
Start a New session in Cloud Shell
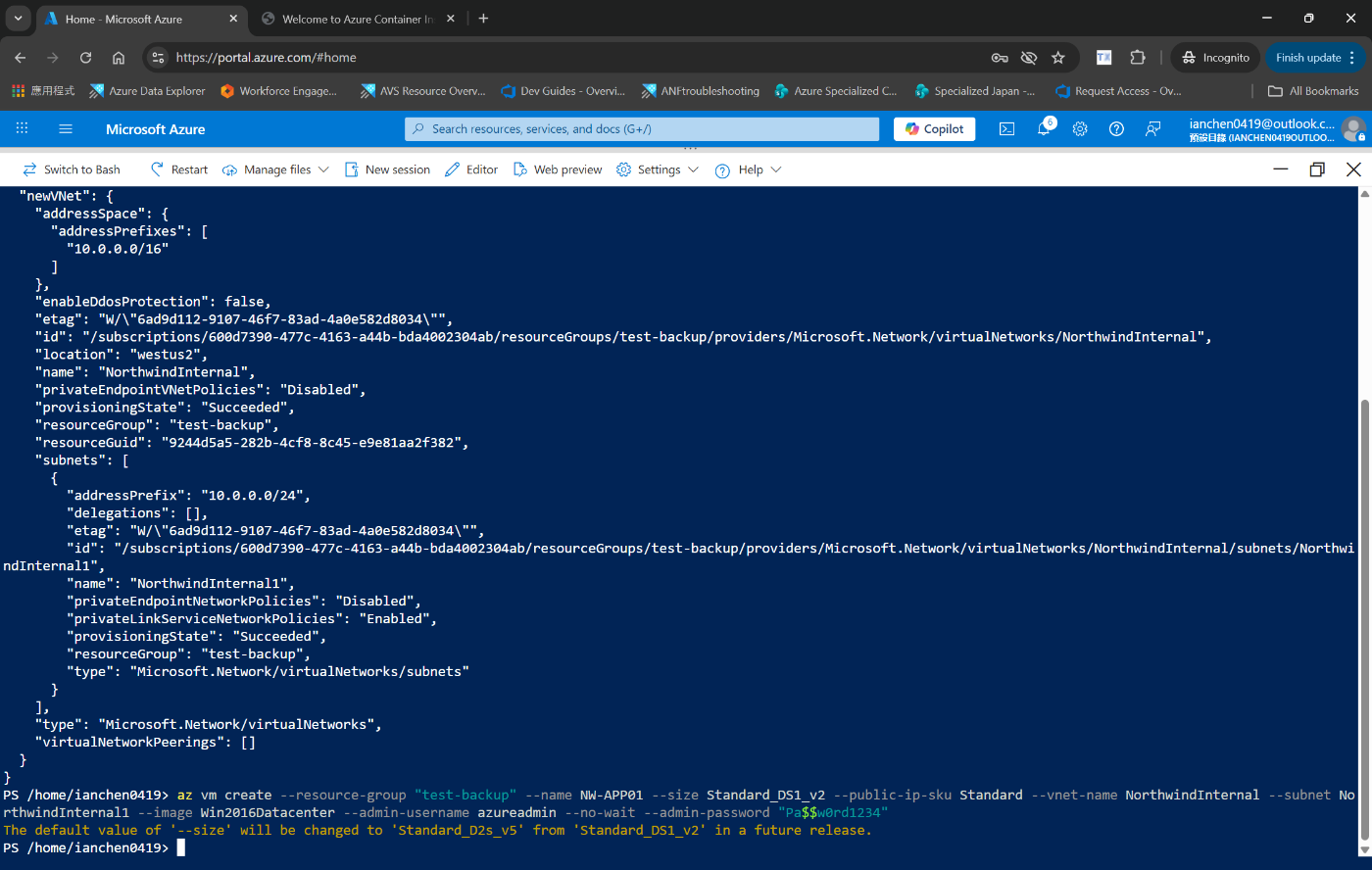pyautogui.click(x=387, y=169)
